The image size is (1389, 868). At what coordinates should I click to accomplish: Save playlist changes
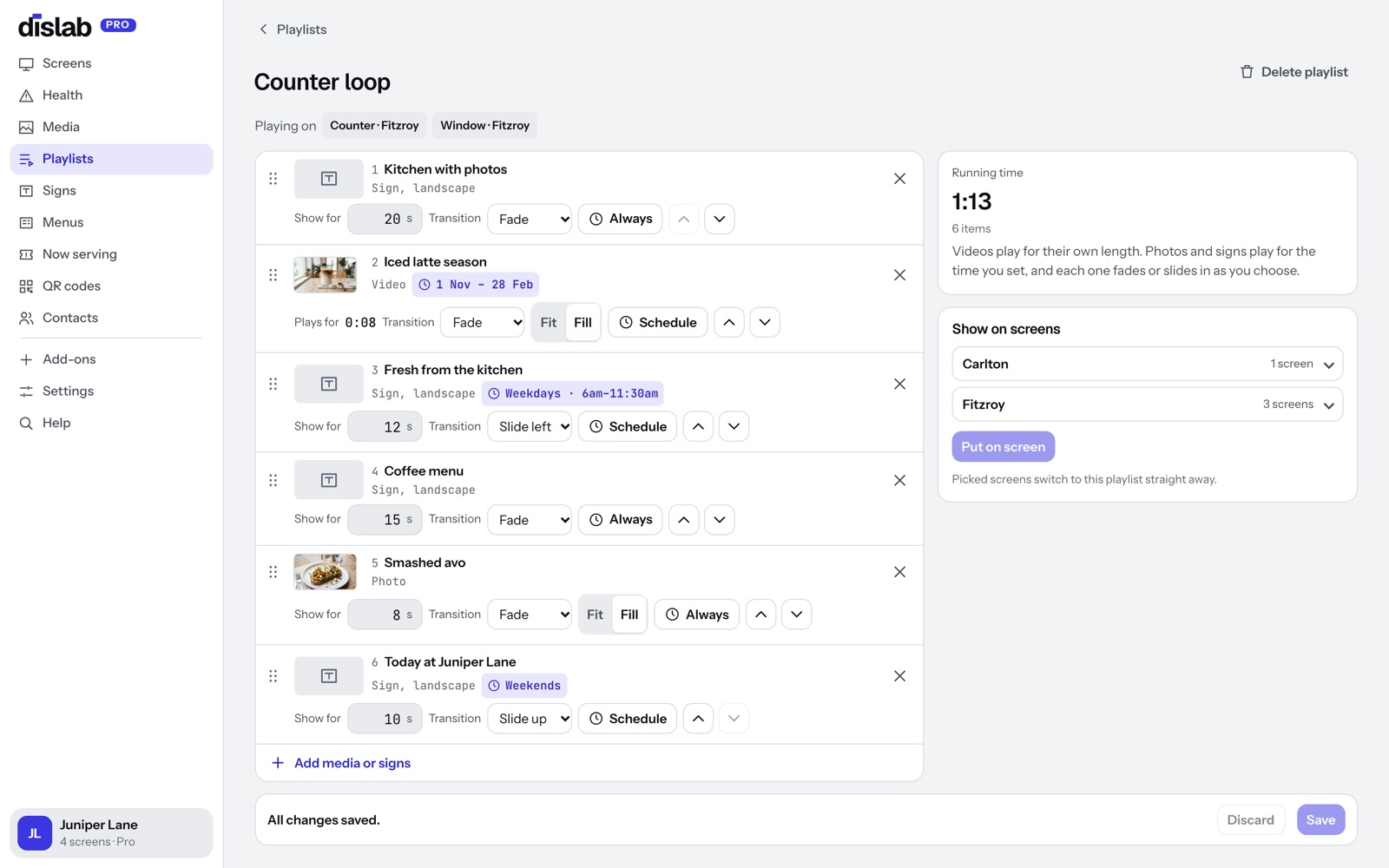coord(1320,820)
